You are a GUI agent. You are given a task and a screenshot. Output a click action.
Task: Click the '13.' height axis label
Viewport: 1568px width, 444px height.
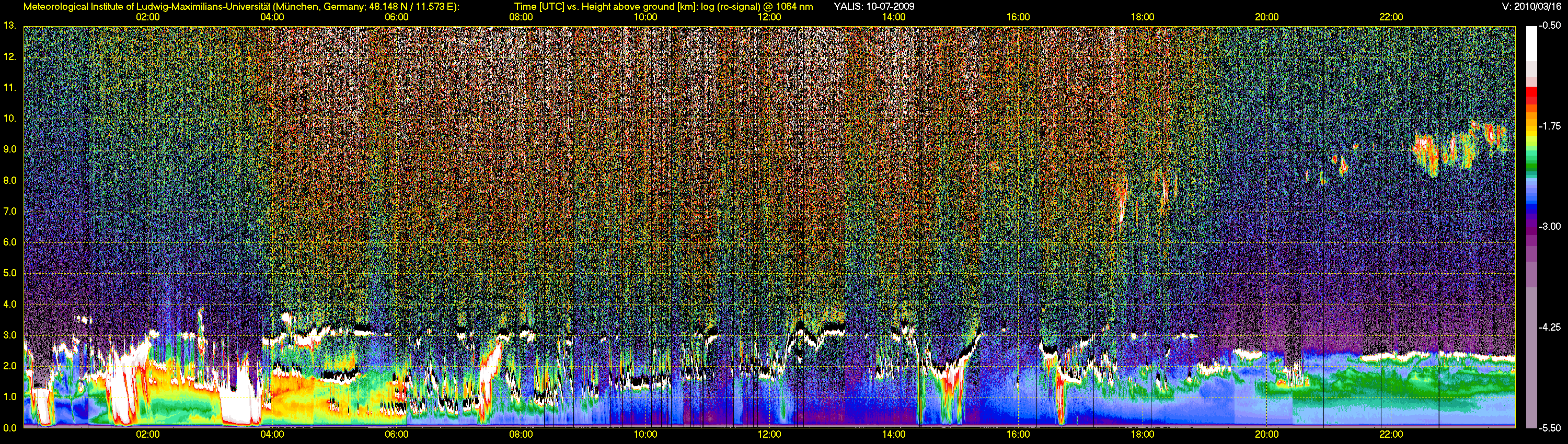click(x=10, y=26)
